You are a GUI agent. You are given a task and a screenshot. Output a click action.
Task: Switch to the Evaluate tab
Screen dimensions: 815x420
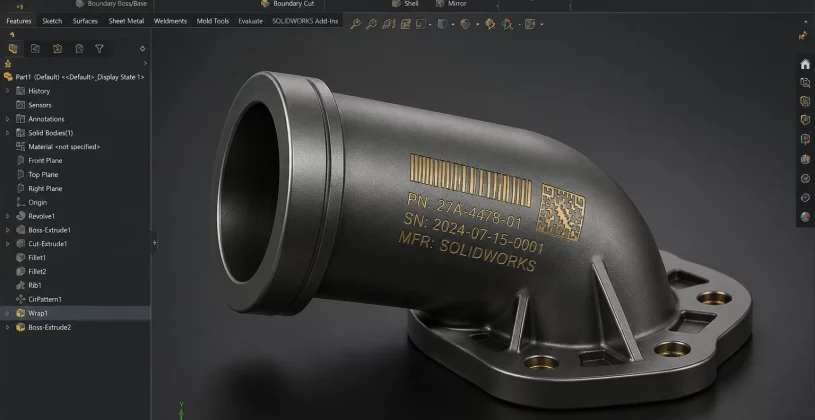pyautogui.click(x=251, y=21)
